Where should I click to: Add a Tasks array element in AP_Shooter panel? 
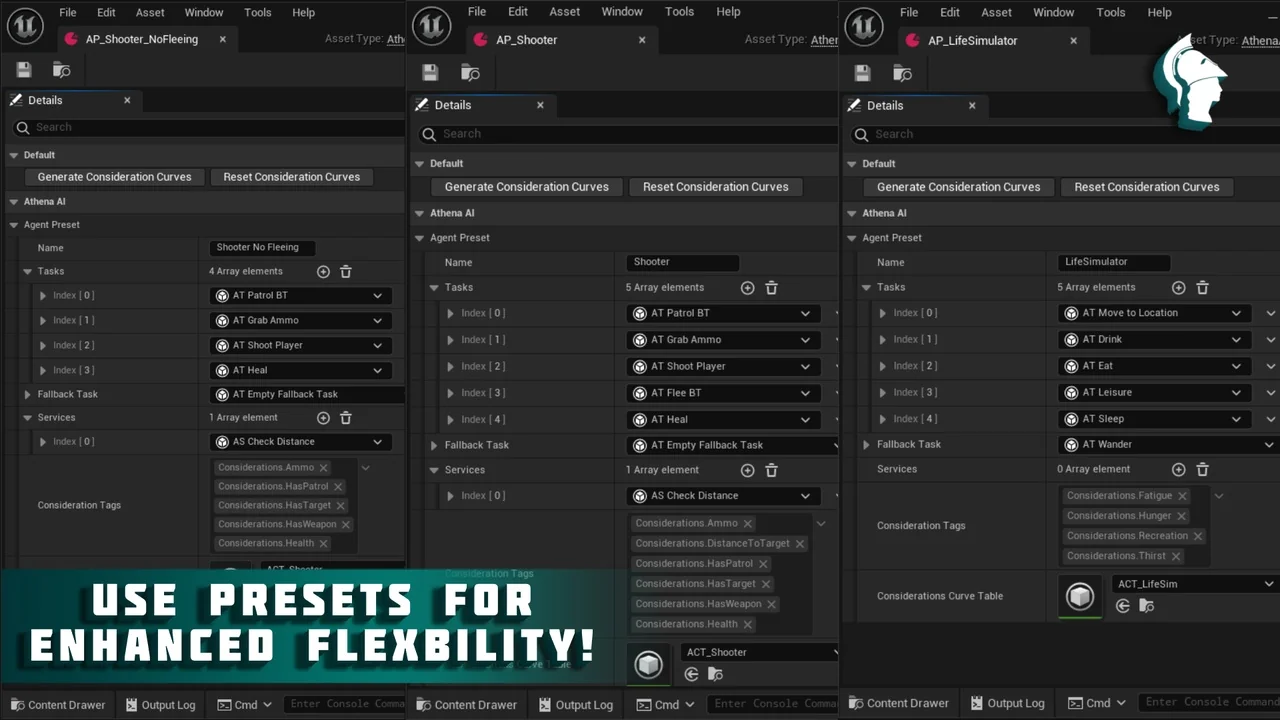[x=747, y=288]
